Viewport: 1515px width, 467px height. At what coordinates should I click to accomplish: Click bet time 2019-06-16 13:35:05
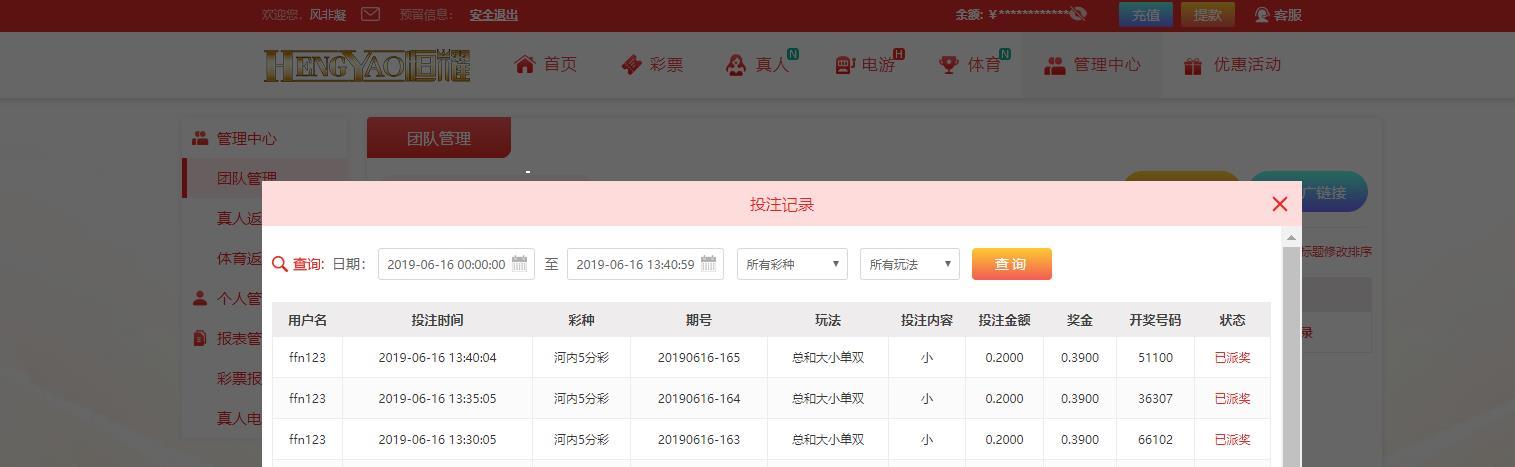tap(437, 398)
